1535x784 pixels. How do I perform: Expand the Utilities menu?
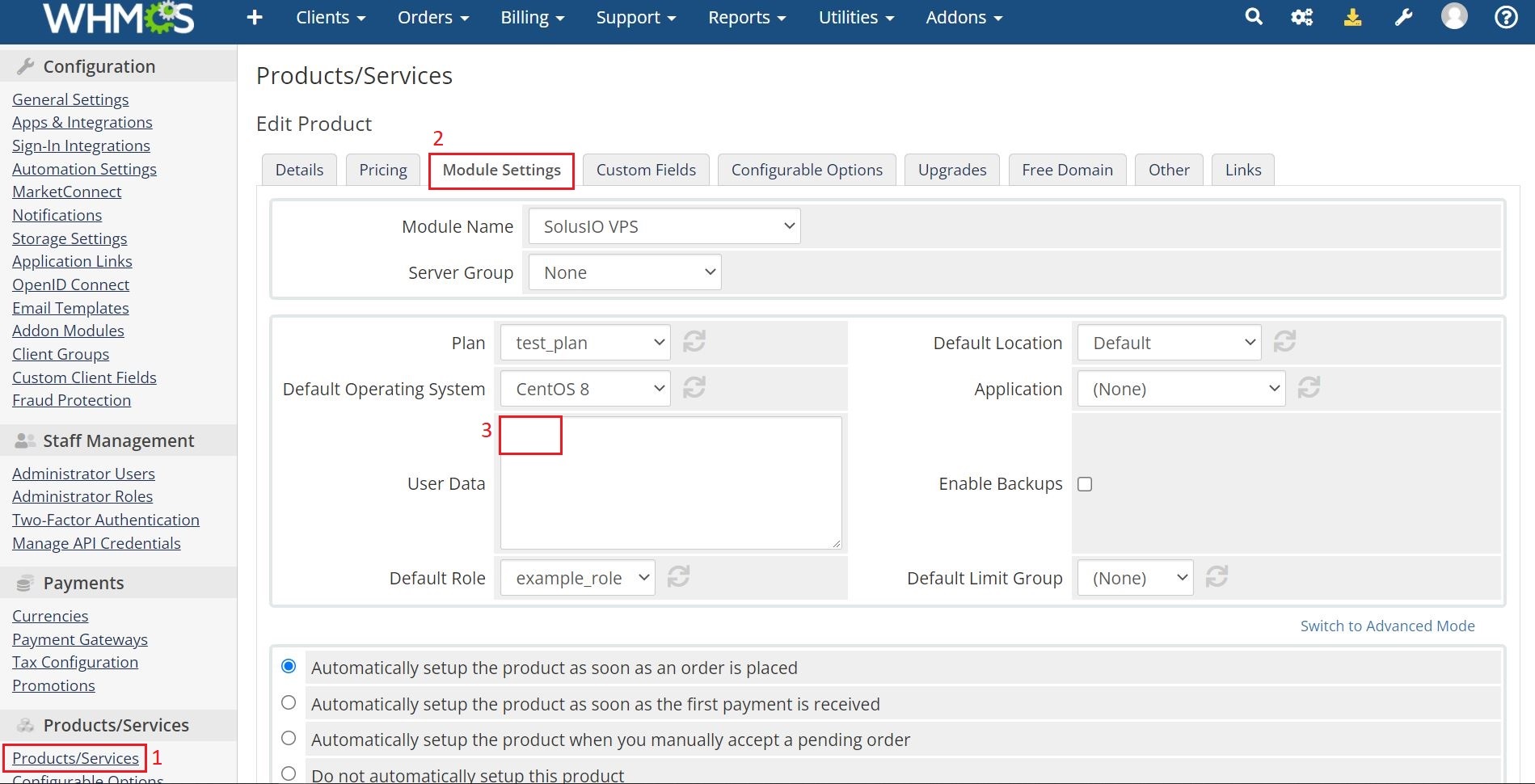coord(857,18)
